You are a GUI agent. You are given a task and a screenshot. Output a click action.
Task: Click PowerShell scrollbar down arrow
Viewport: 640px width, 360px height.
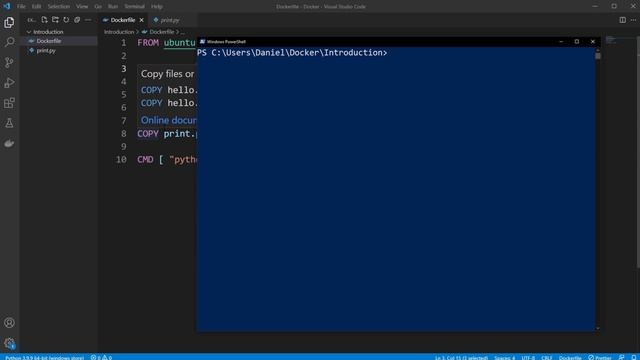pyautogui.click(x=598, y=328)
